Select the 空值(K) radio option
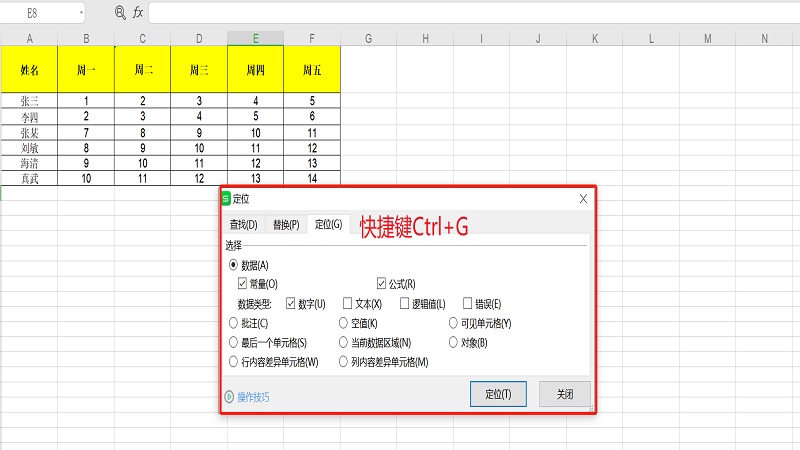Screen dimensions: 800x450 click(x=344, y=323)
